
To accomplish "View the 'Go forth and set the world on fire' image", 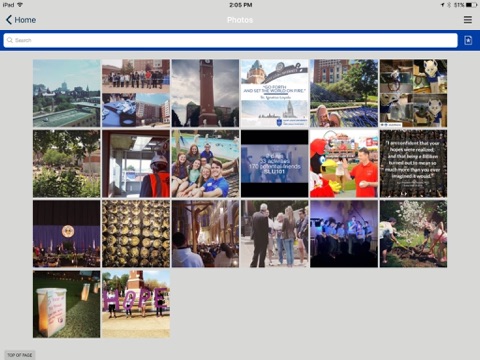I will click(x=275, y=93).
